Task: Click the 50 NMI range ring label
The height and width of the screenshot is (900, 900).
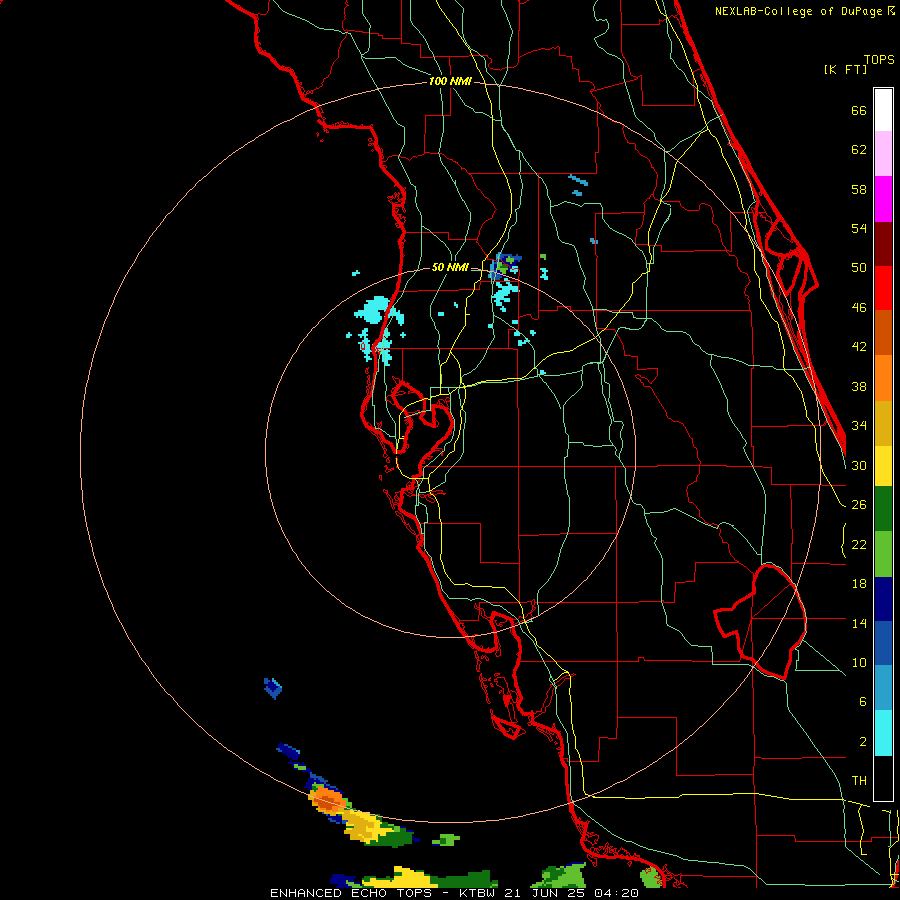Action: pos(450,267)
